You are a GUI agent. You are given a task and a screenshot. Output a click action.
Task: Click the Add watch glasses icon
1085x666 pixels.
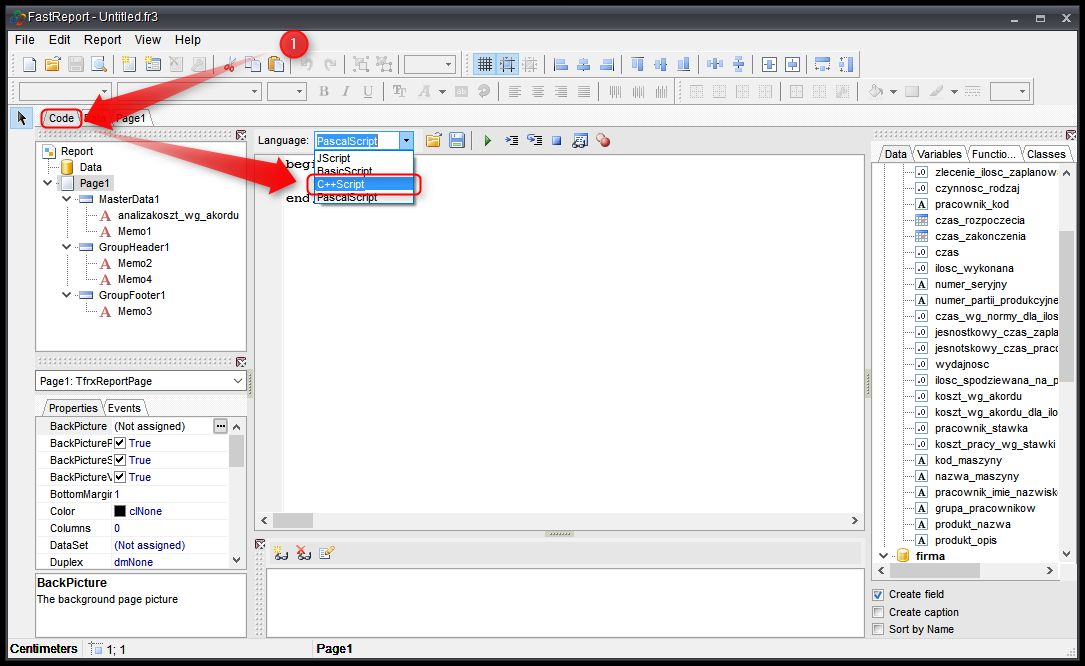click(281, 553)
